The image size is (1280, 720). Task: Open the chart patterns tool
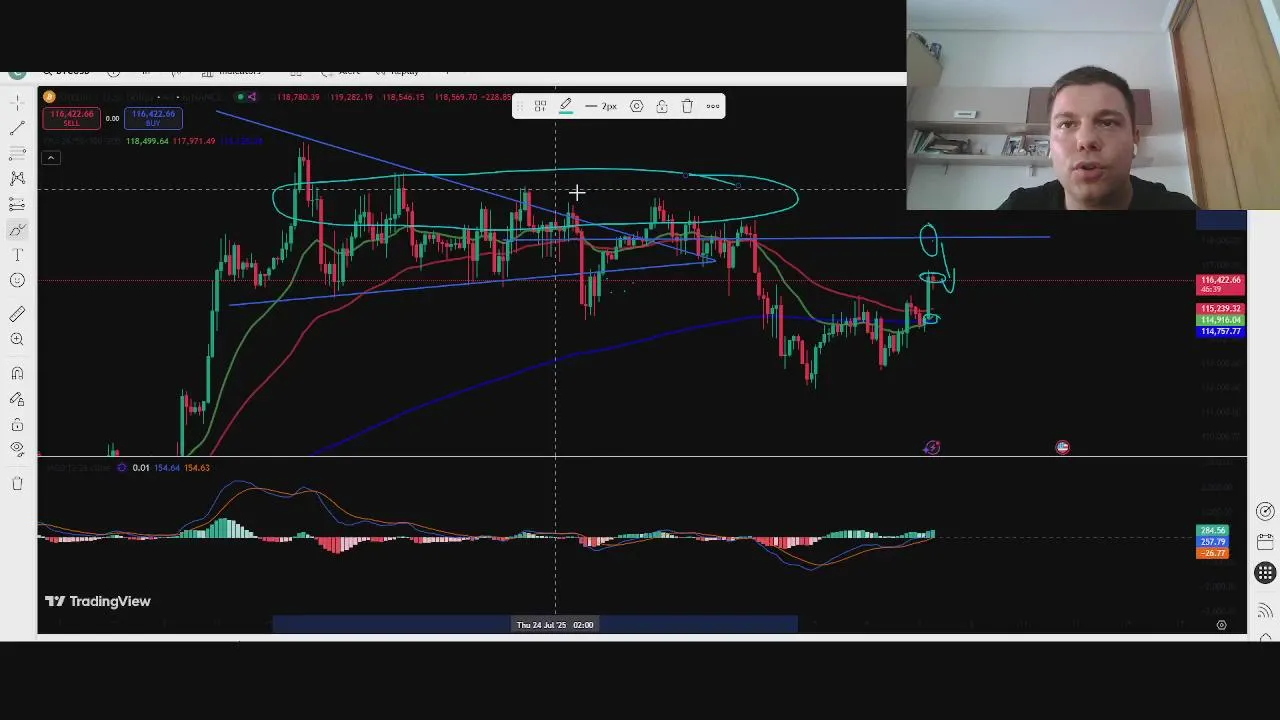(x=17, y=178)
